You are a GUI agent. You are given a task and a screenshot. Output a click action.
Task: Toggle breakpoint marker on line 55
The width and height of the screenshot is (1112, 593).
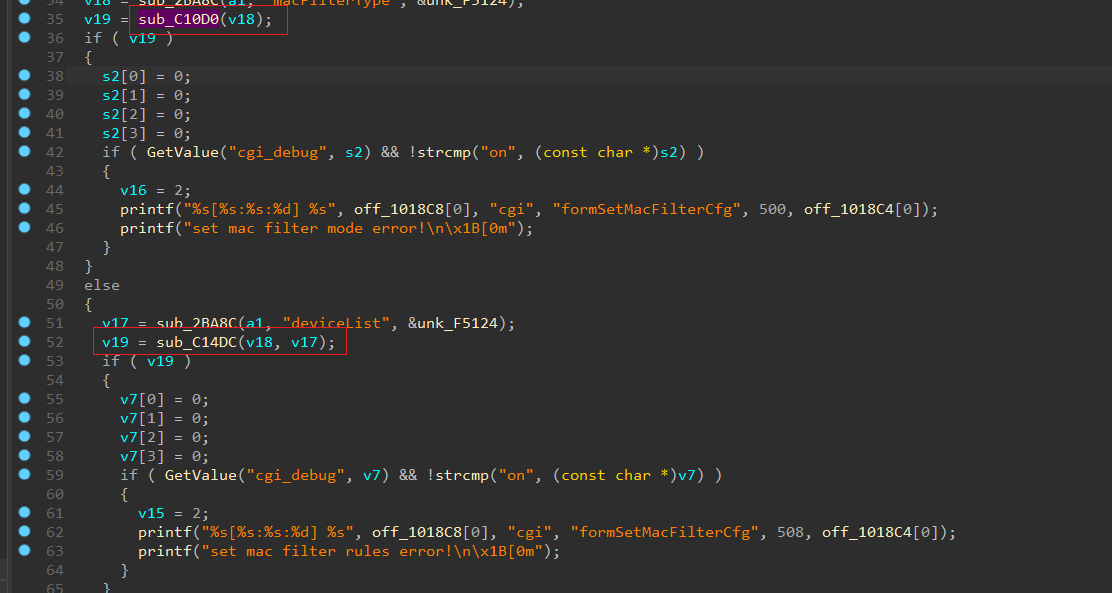(x=24, y=399)
